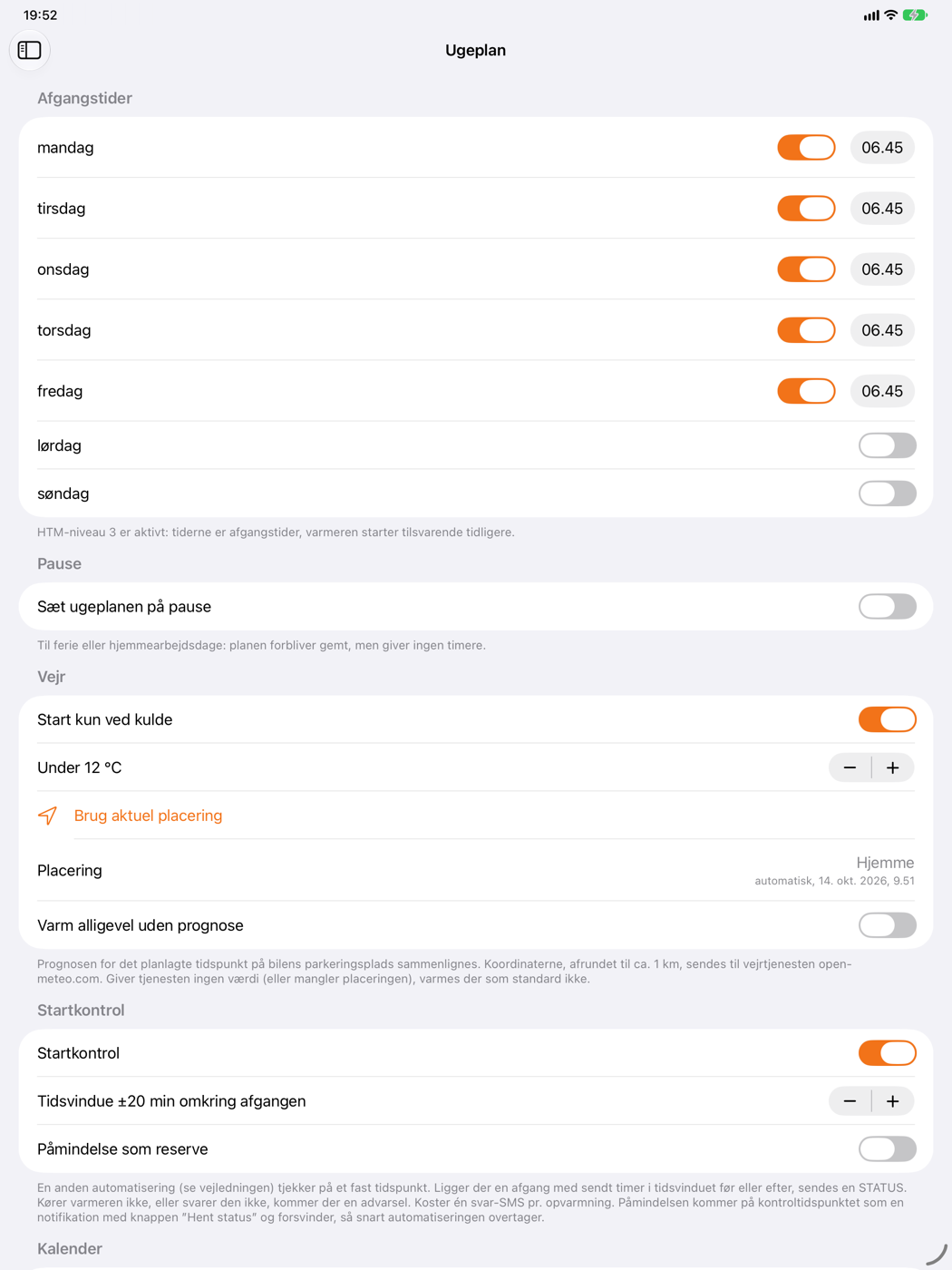Screen dimensions: 952x1270
Task: Turn on Sæt ugeplanen på pause
Action: [888, 607]
